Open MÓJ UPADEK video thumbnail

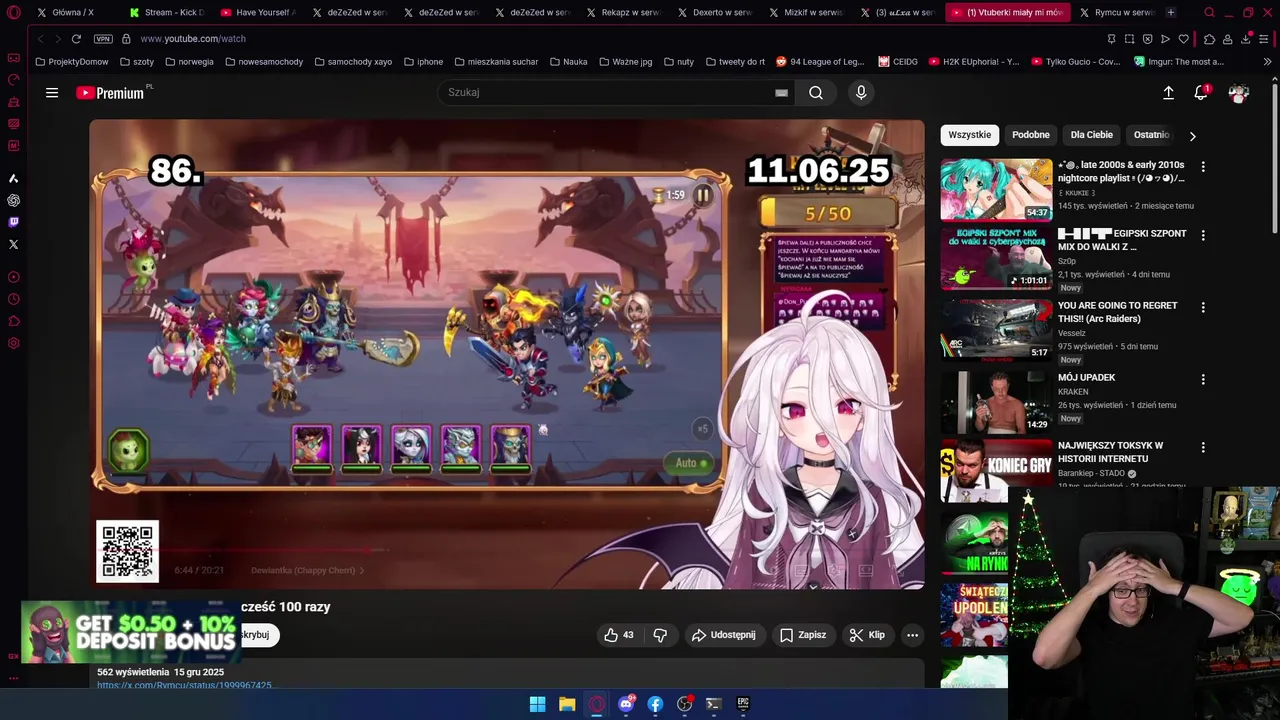point(996,402)
